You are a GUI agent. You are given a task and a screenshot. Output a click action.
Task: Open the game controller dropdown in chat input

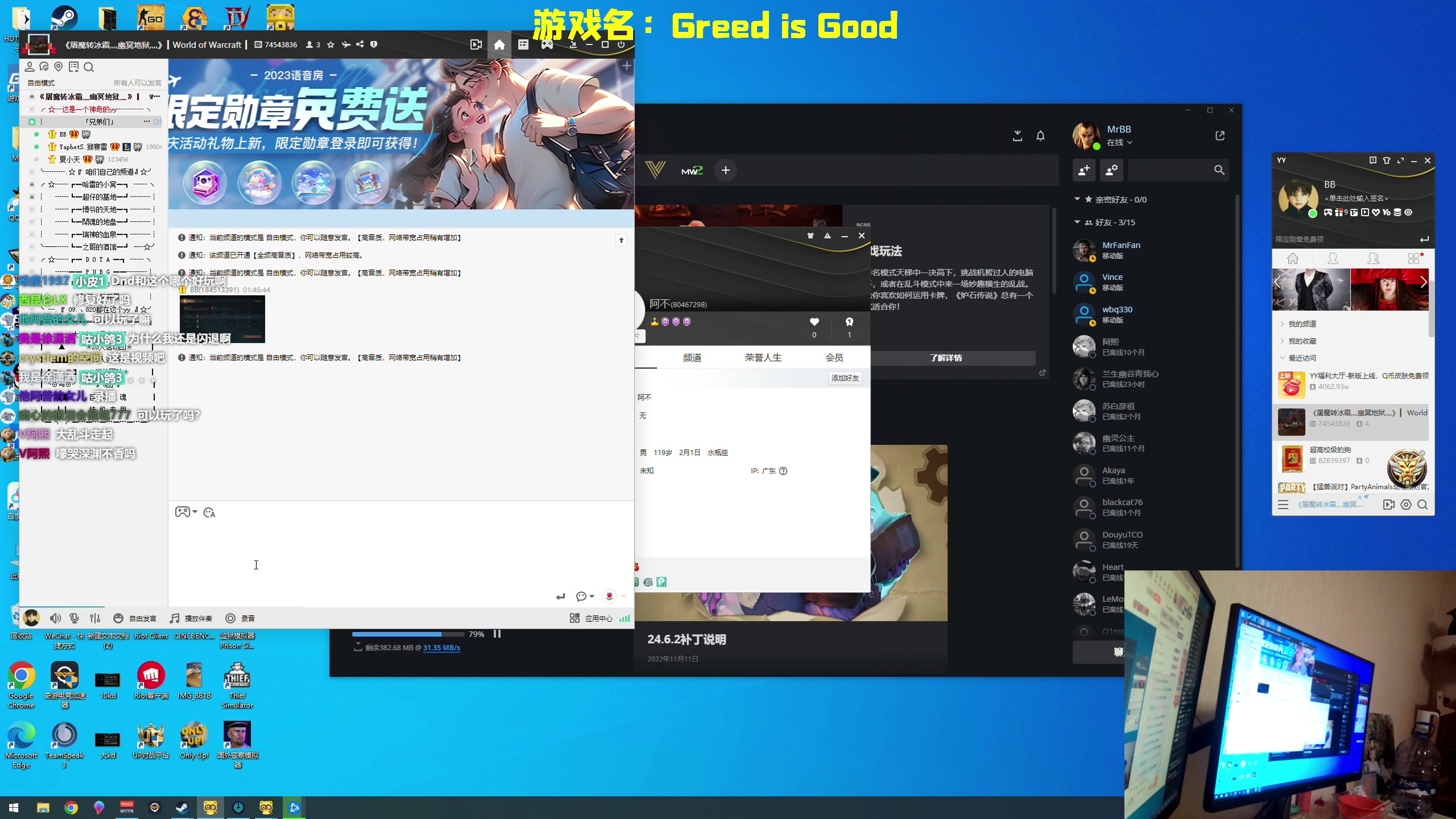pos(186,512)
